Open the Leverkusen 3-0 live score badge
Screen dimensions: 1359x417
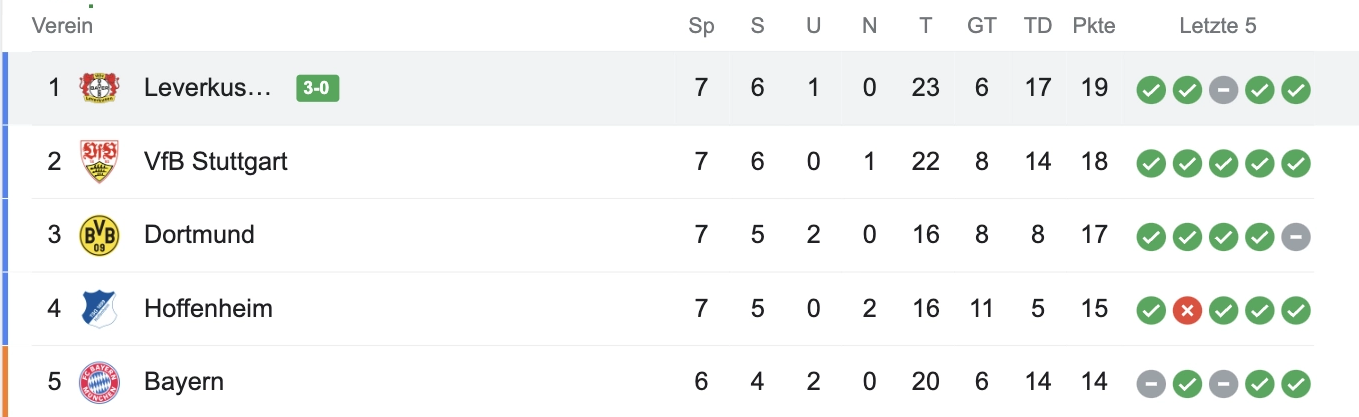click(x=318, y=88)
